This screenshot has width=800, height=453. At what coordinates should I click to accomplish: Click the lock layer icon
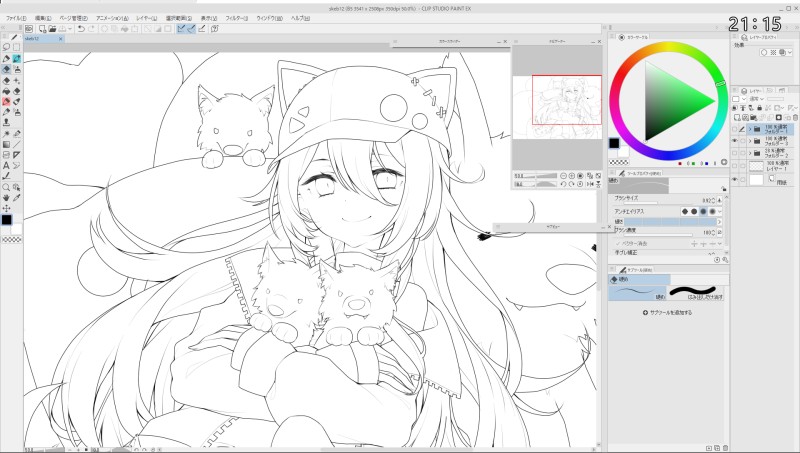pyautogui.click(x=760, y=108)
